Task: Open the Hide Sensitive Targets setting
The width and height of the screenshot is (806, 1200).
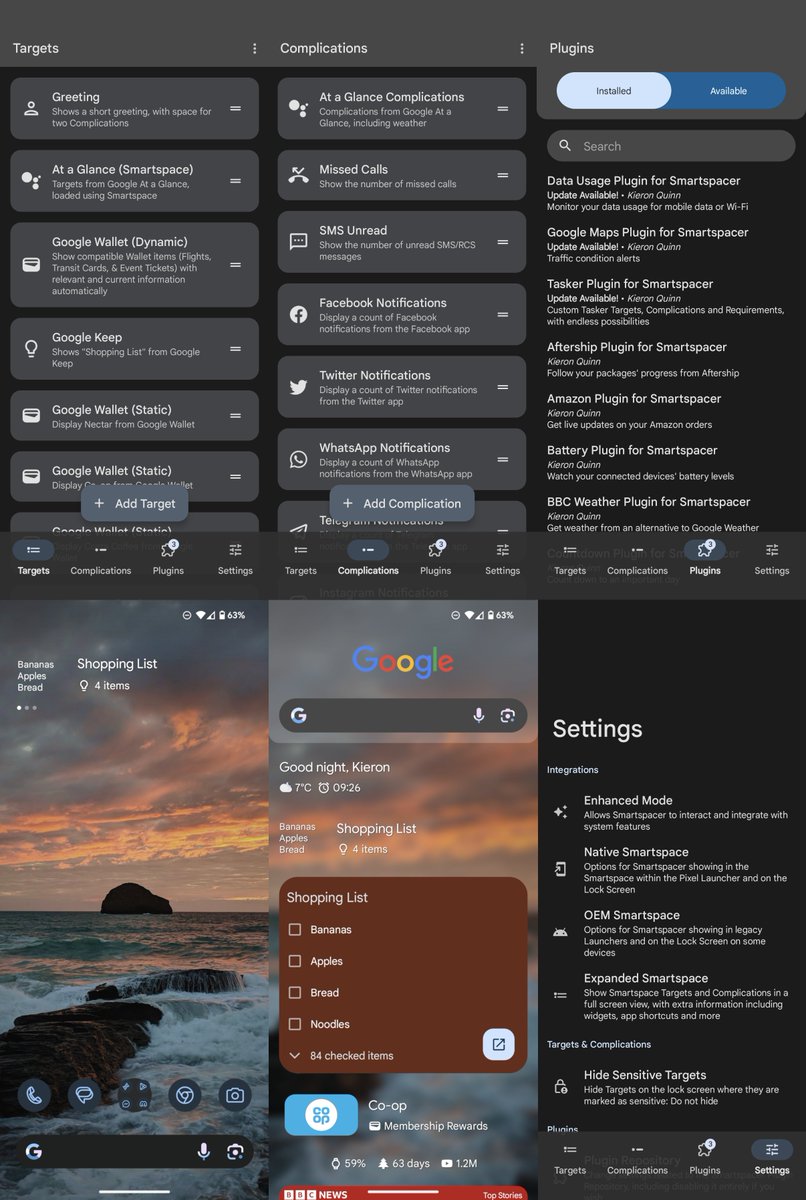Action: click(672, 1086)
